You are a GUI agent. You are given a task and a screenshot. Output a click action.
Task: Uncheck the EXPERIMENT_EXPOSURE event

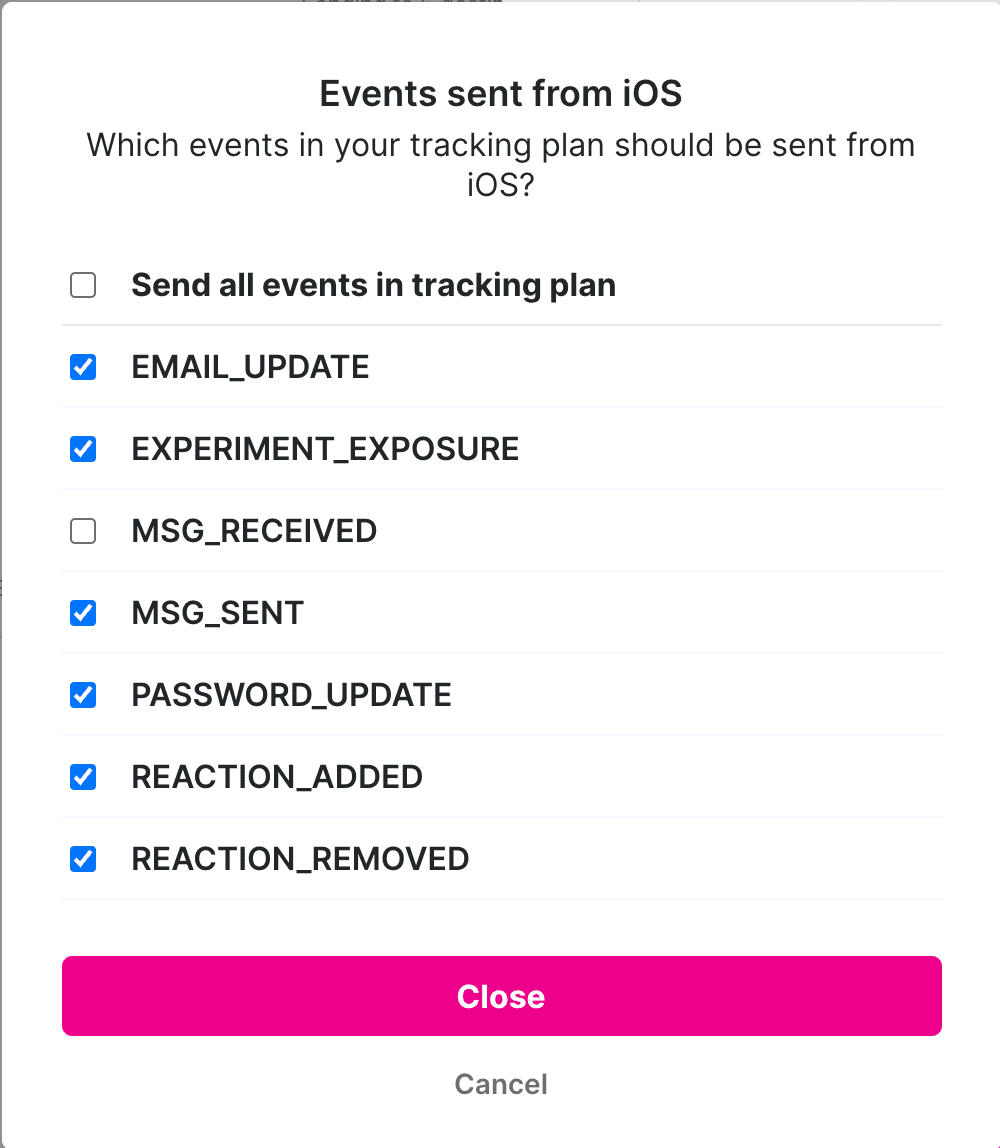83,449
